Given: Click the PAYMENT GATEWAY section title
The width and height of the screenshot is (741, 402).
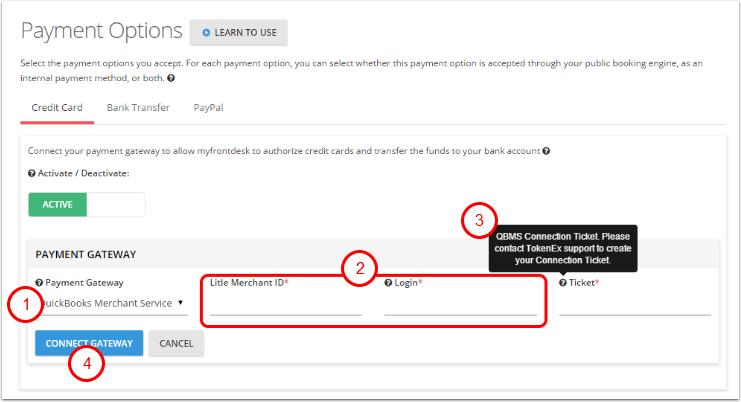Looking at the screenshot, I should click(86, 255).
